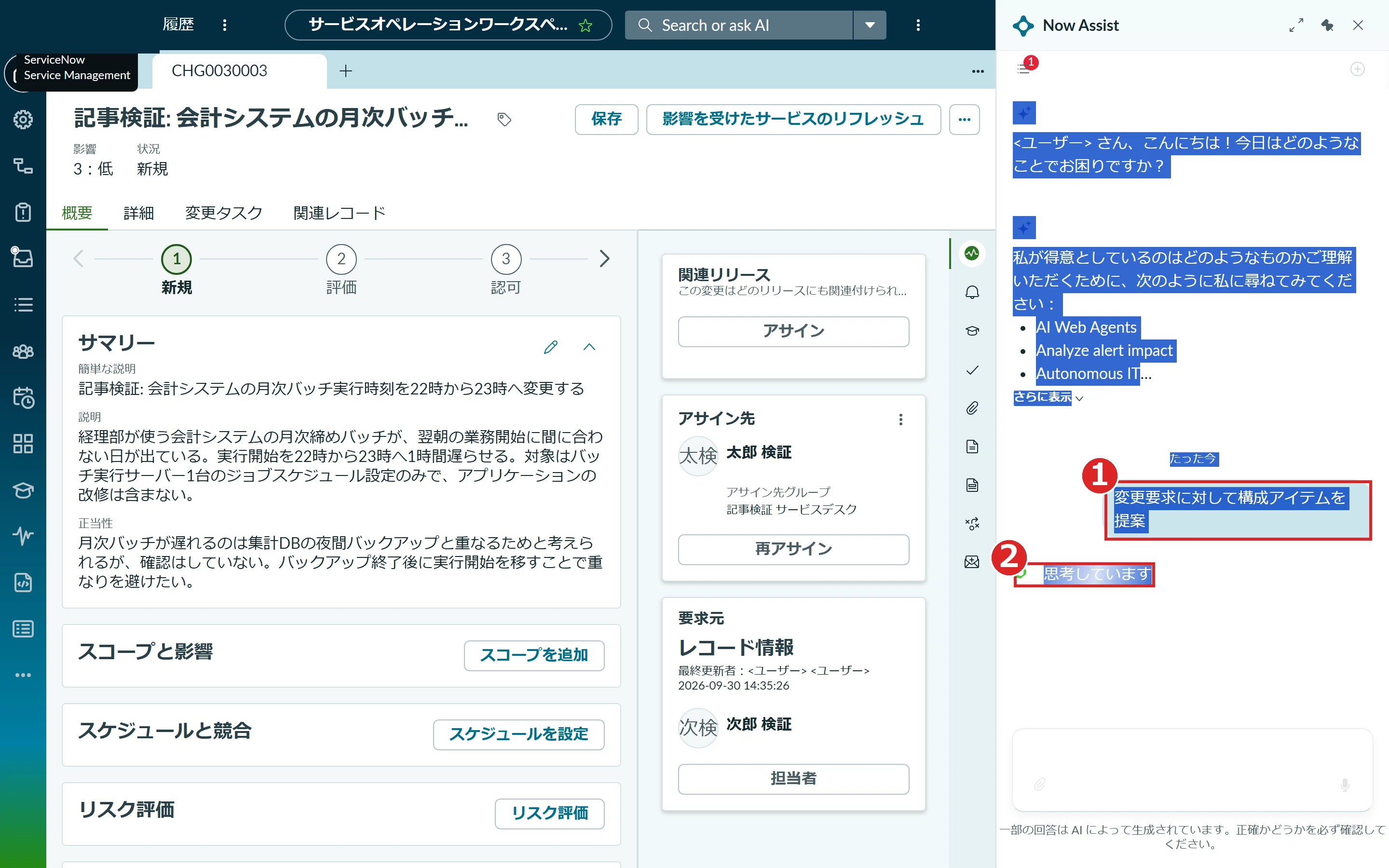Switch to the 関連レコード tab
Viewport: 1389px width, 868px height.
click(339, 213)
